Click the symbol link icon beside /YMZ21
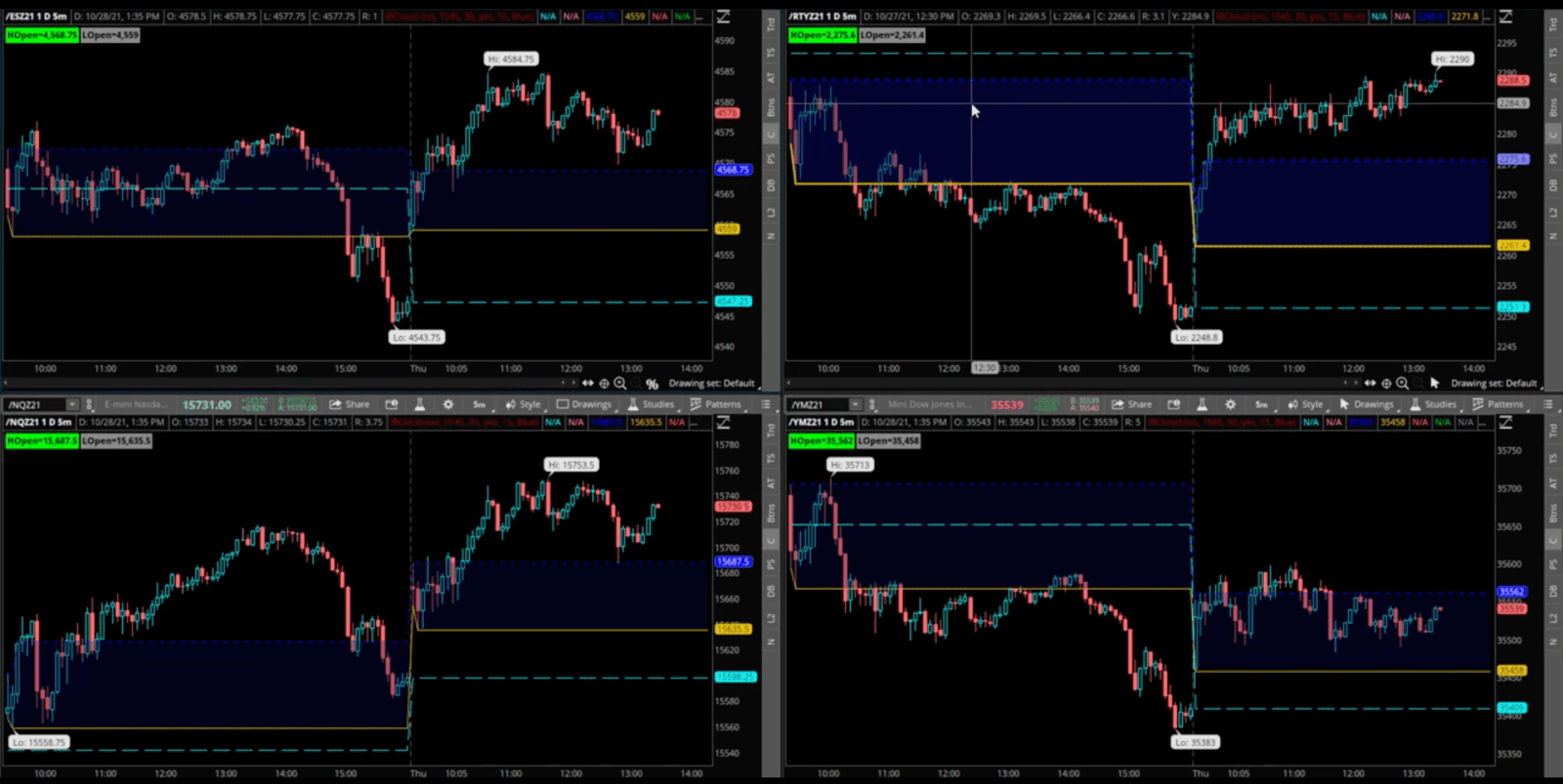This screenshot has height=784, width=1563. [x=871, y=404]
